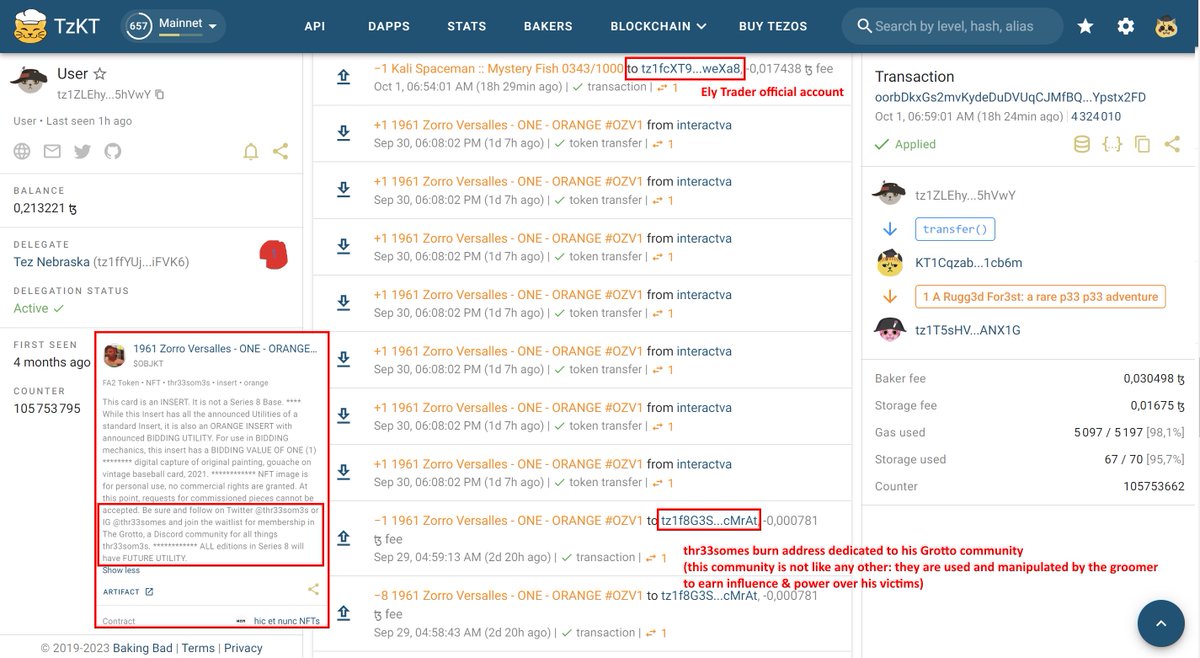Click the sender avatar in the Transaction panel
Viewport: 1200px width, 658px height.
[889, 194]
